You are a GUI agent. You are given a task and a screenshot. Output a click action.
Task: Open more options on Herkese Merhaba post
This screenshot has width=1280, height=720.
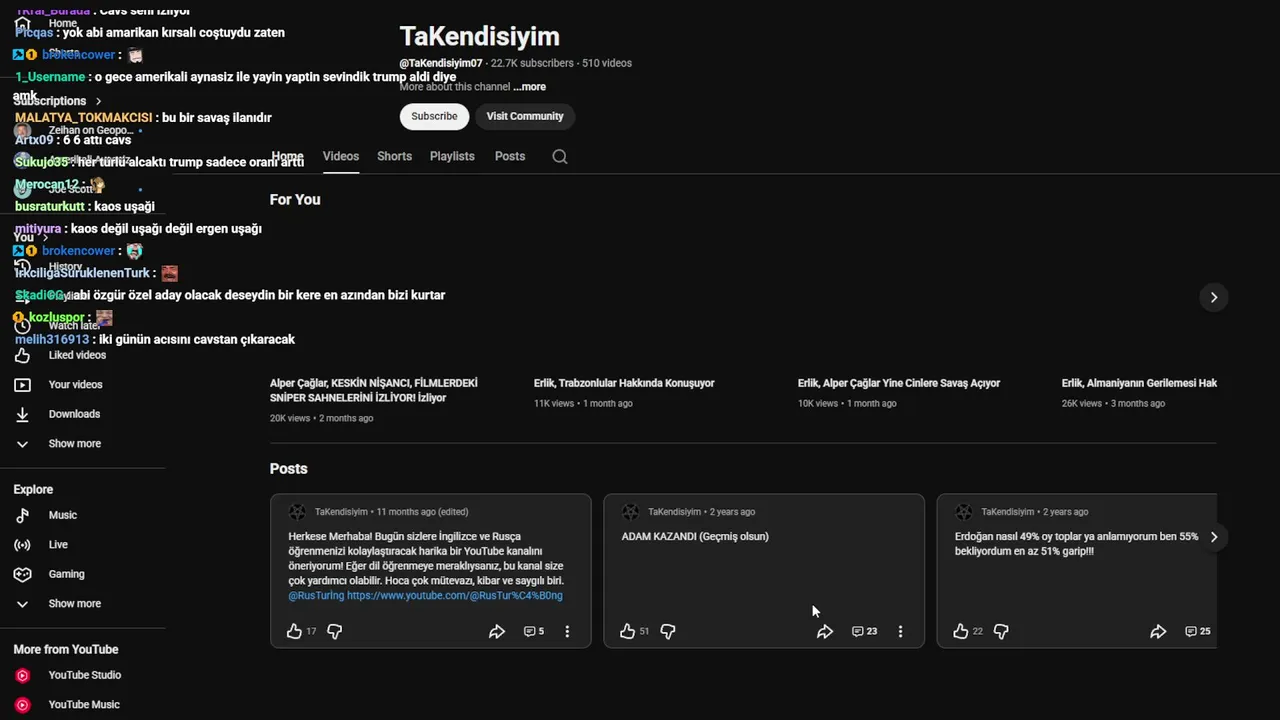click(x=567, y=631)
